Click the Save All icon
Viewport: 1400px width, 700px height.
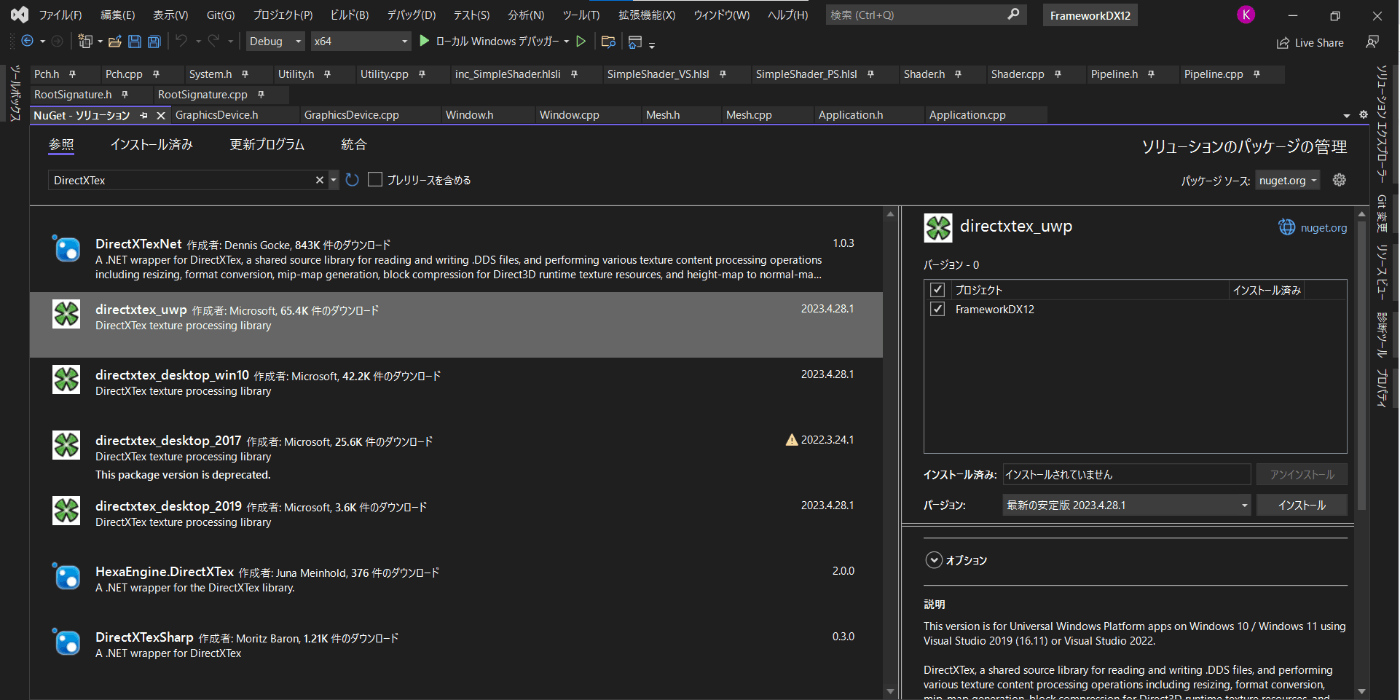(154, 41)
